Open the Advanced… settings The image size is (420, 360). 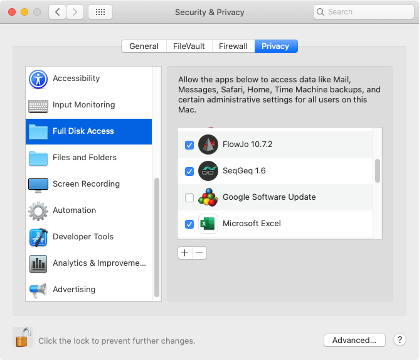354,340
